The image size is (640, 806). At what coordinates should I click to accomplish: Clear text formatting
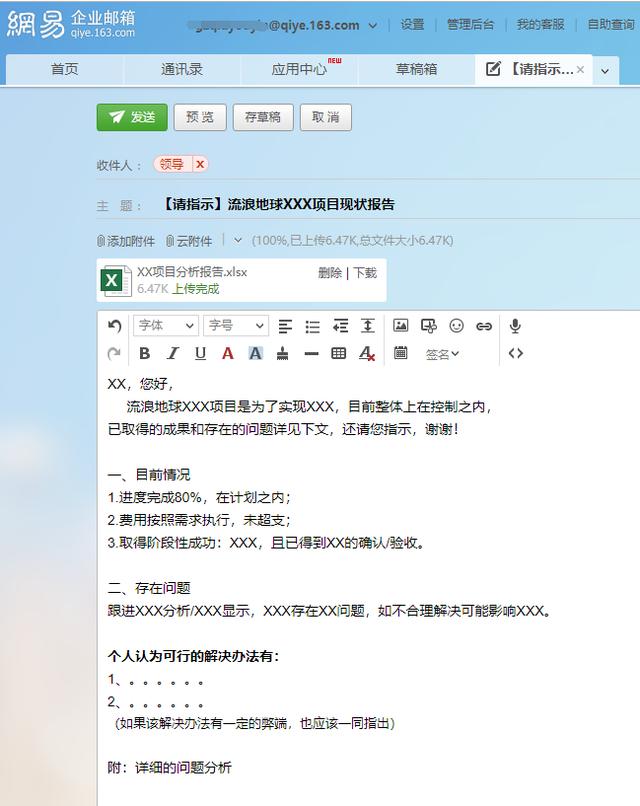coord(367,354)
